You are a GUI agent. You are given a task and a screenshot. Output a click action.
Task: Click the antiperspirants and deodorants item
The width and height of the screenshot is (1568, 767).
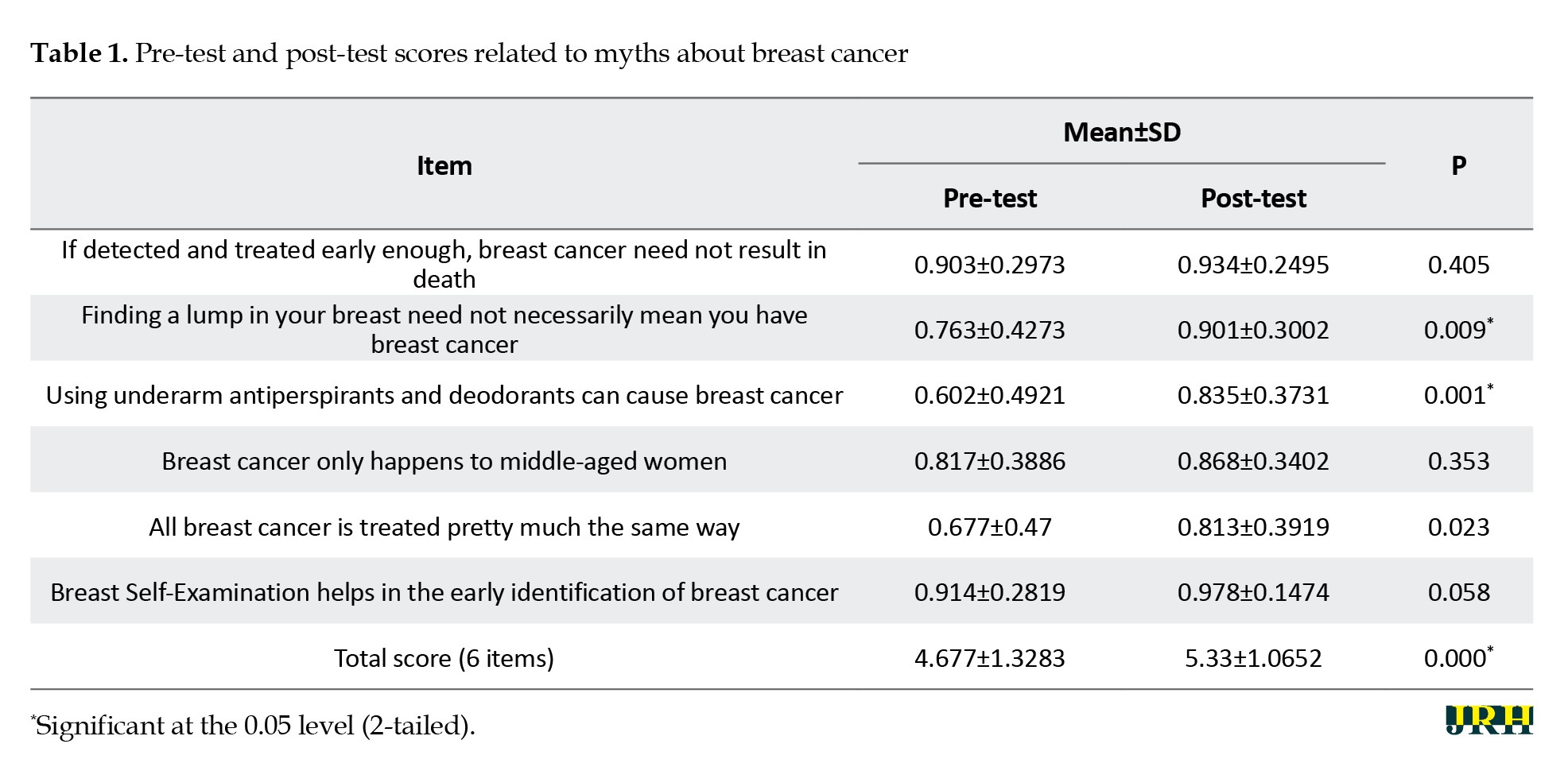coord(444,395)
